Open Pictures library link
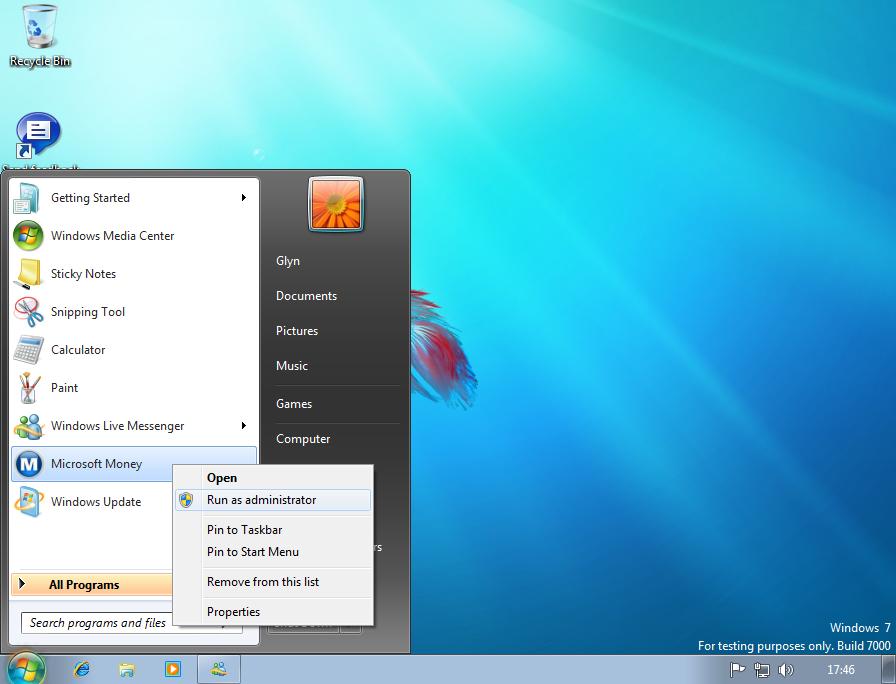896x684 pixels. [x=297, y=331]
